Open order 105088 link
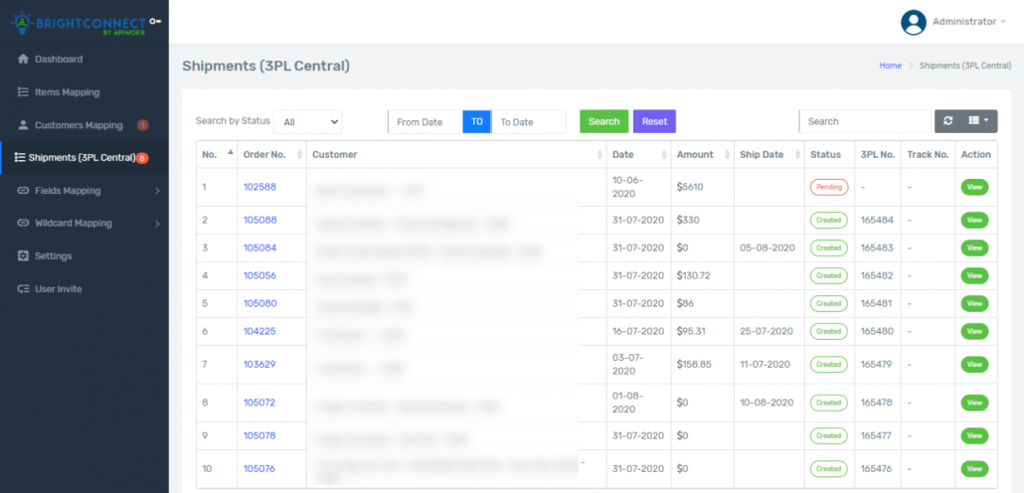Image resolution: width=1024 pixels, height=493 pixels. [260, 220]
